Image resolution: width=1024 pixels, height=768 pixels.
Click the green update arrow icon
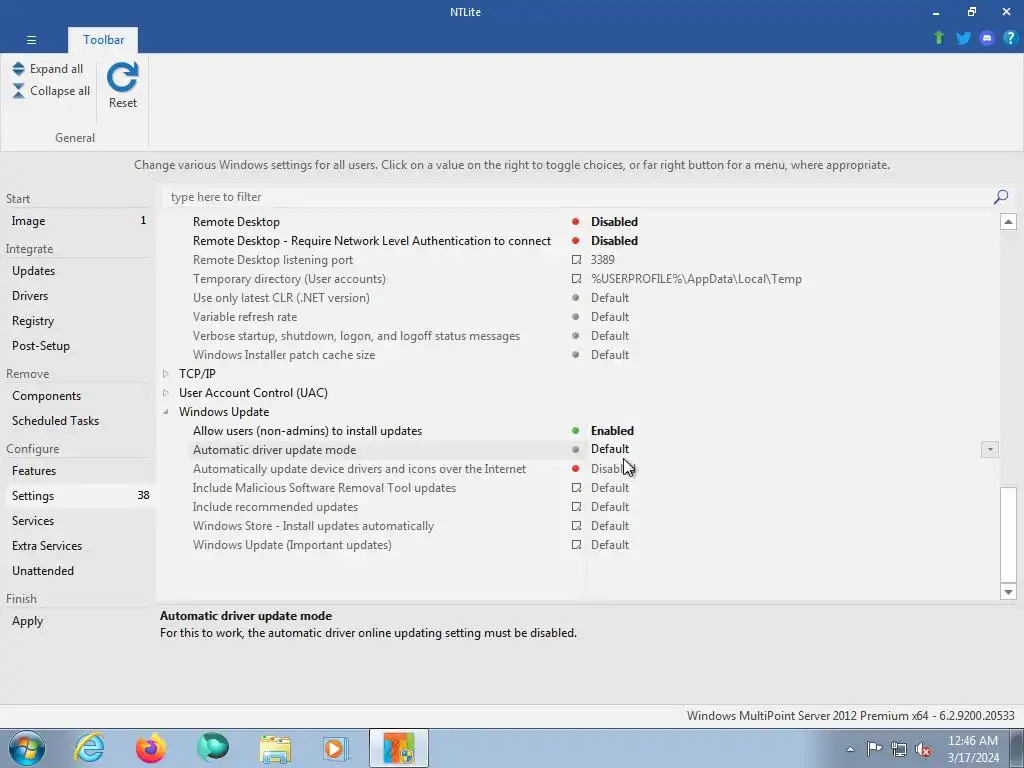[939, 38]
